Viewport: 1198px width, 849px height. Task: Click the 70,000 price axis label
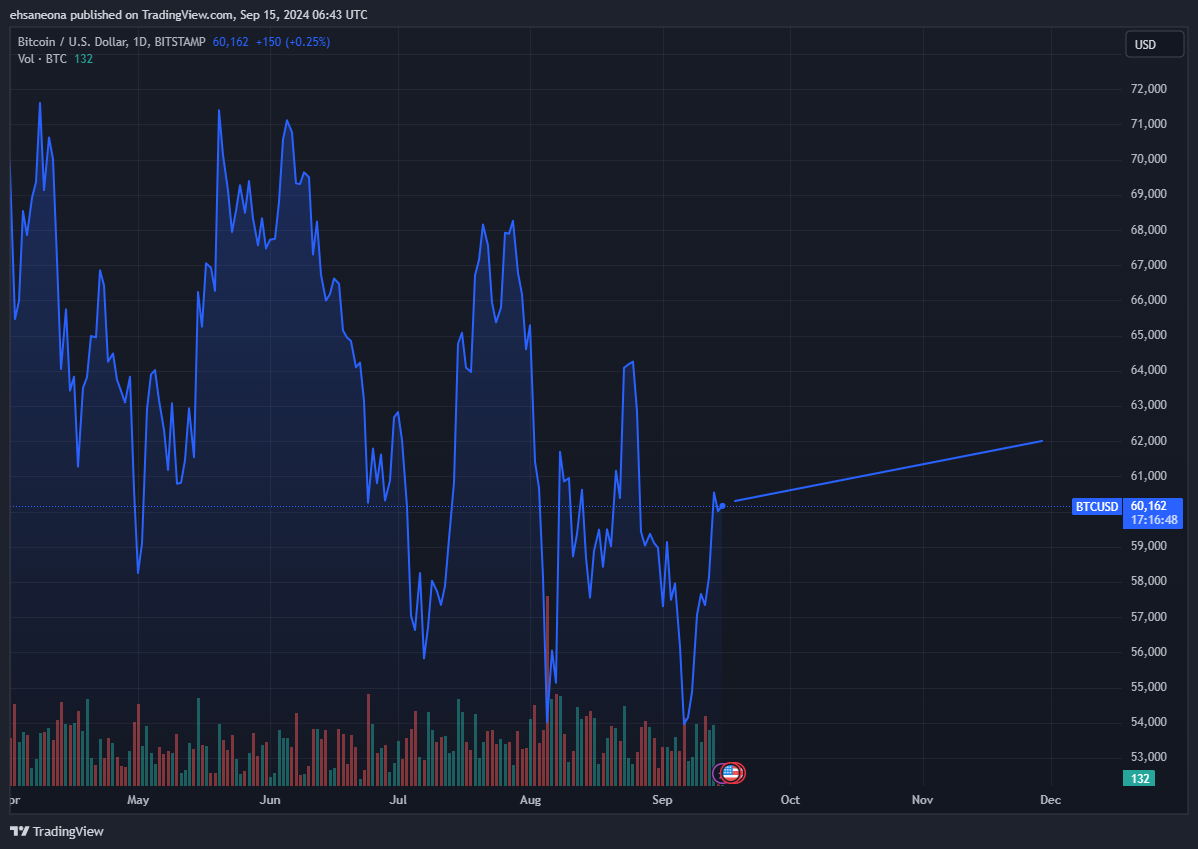(1148, 159)
